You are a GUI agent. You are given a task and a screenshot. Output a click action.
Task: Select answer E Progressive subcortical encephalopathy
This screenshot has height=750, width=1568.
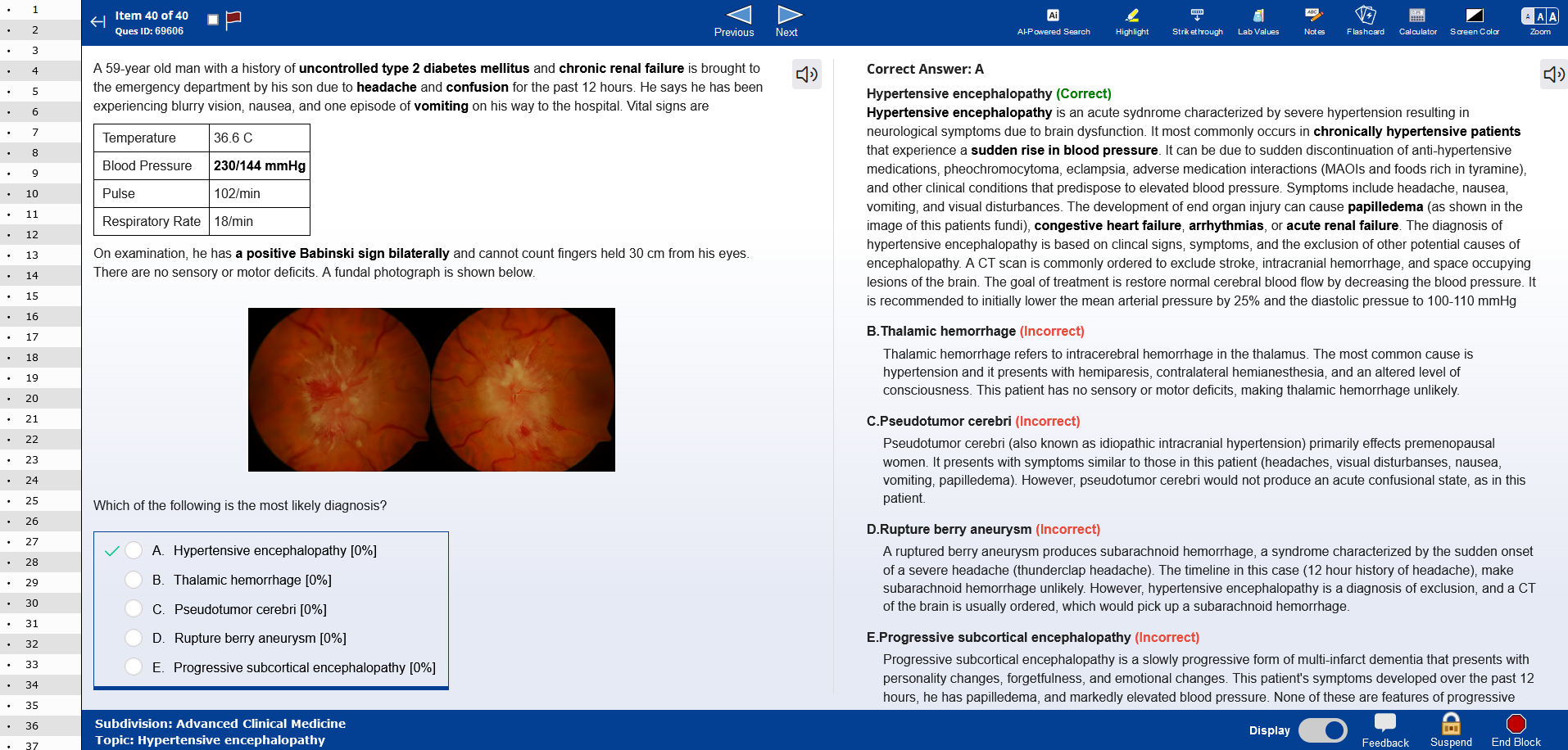coord(134,666)
